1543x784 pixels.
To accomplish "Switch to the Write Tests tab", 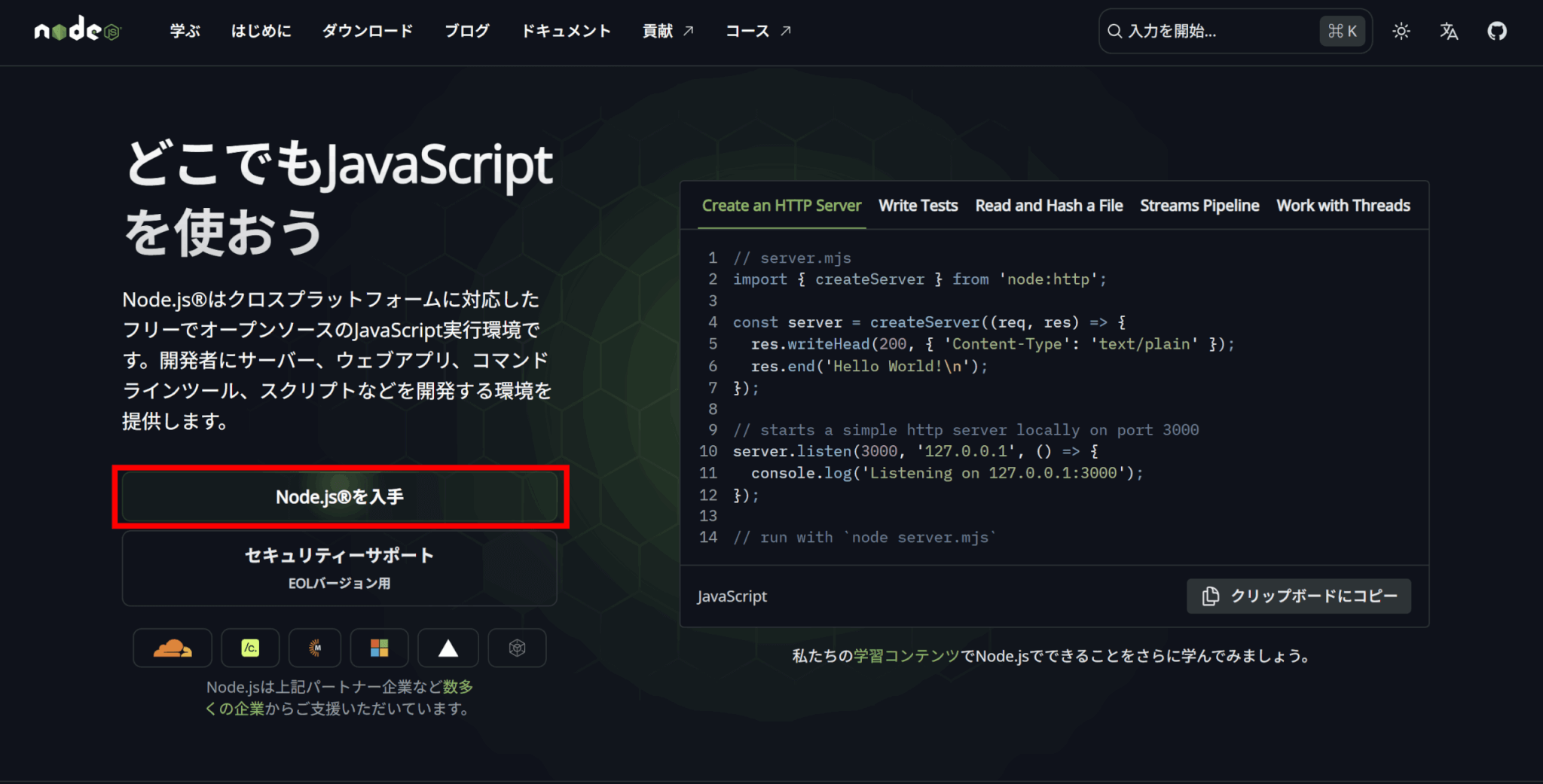I will [918, 206].
